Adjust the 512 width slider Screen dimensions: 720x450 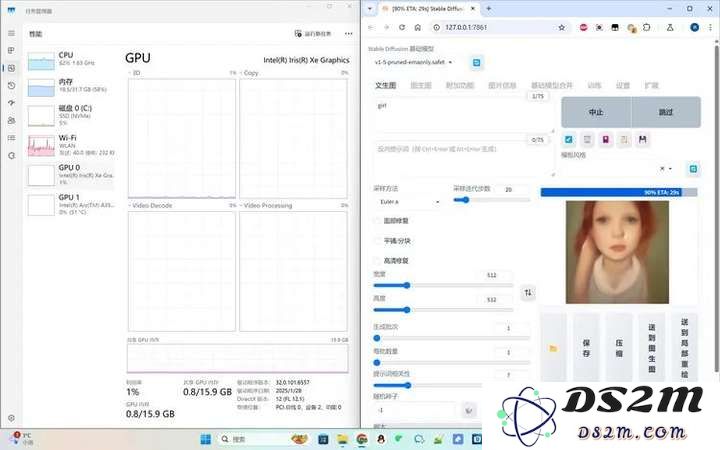(443, 285)
